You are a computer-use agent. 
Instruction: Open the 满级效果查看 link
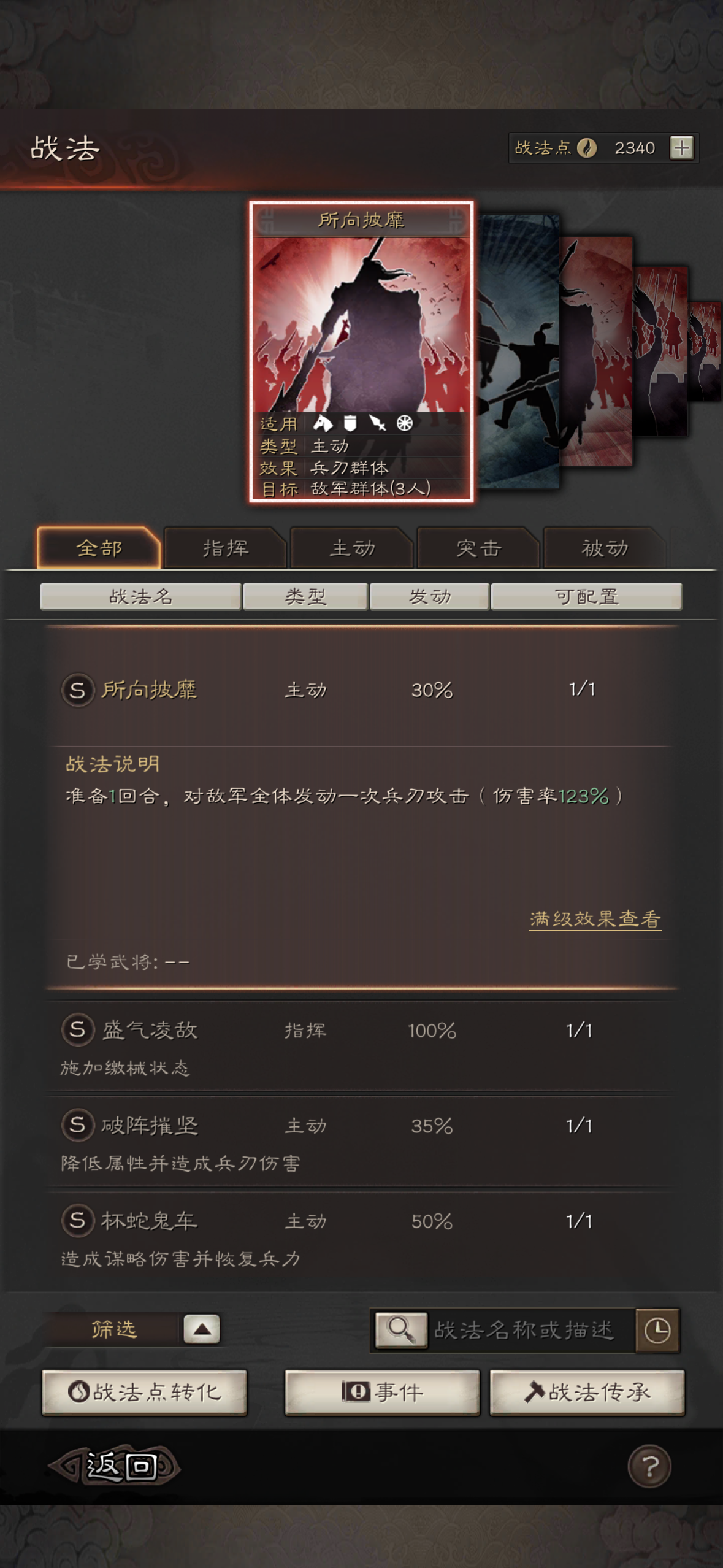pyautogui.click(x=595, y=919)
